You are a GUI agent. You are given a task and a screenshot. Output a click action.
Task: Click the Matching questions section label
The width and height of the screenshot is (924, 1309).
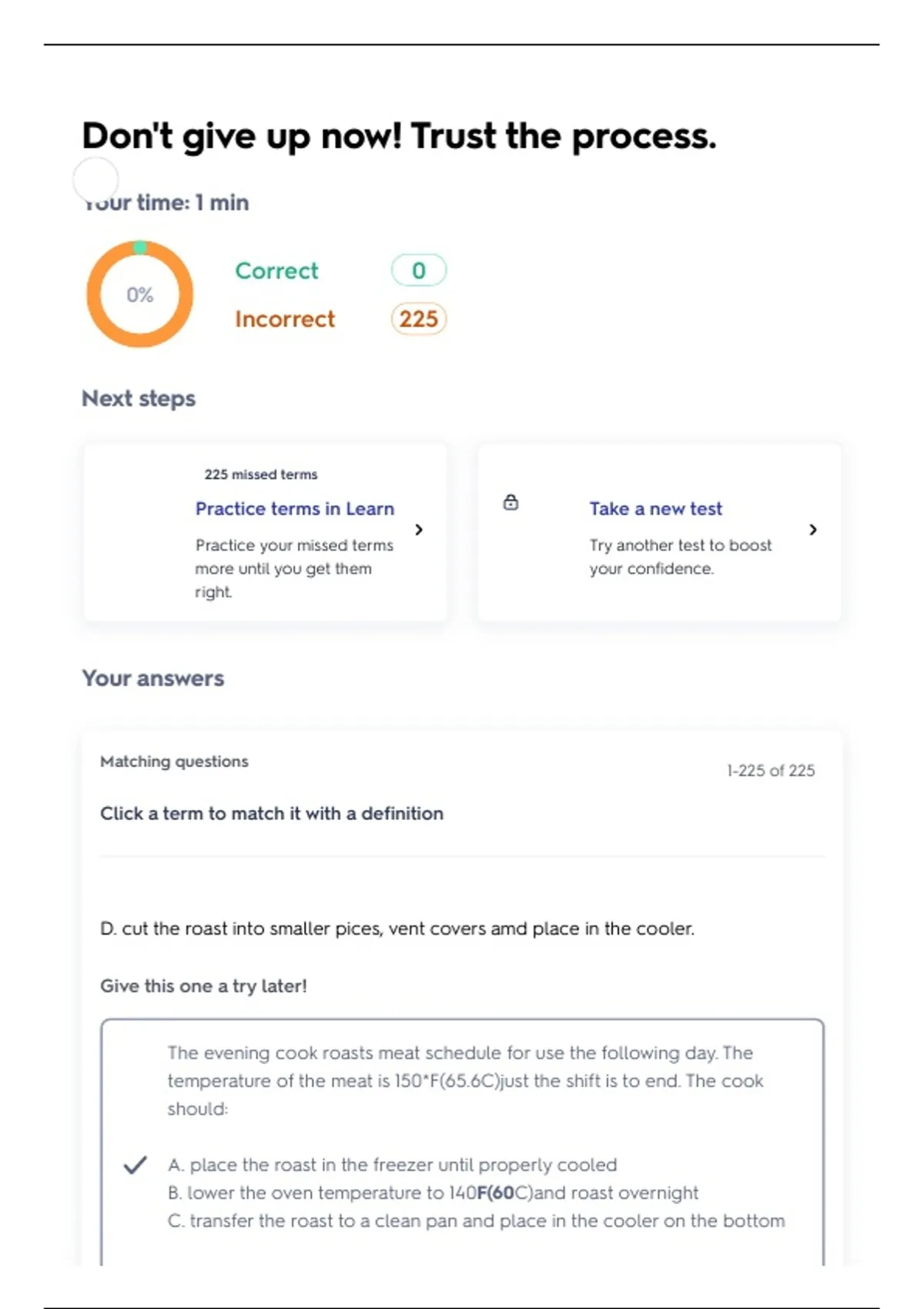tap(174, 762)
